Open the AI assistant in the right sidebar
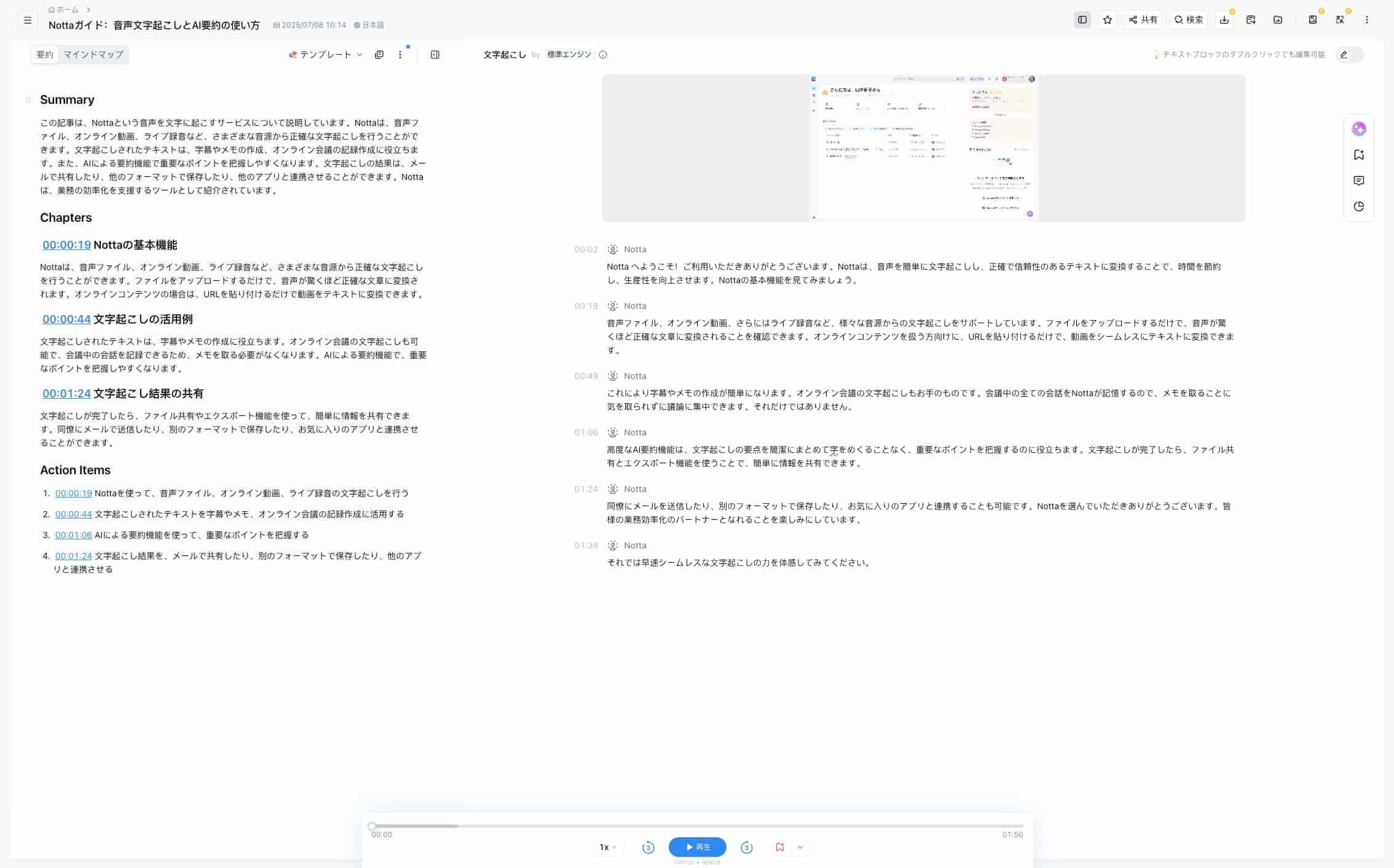This screenshot has height=868, width=1394. click(1360, 129)
